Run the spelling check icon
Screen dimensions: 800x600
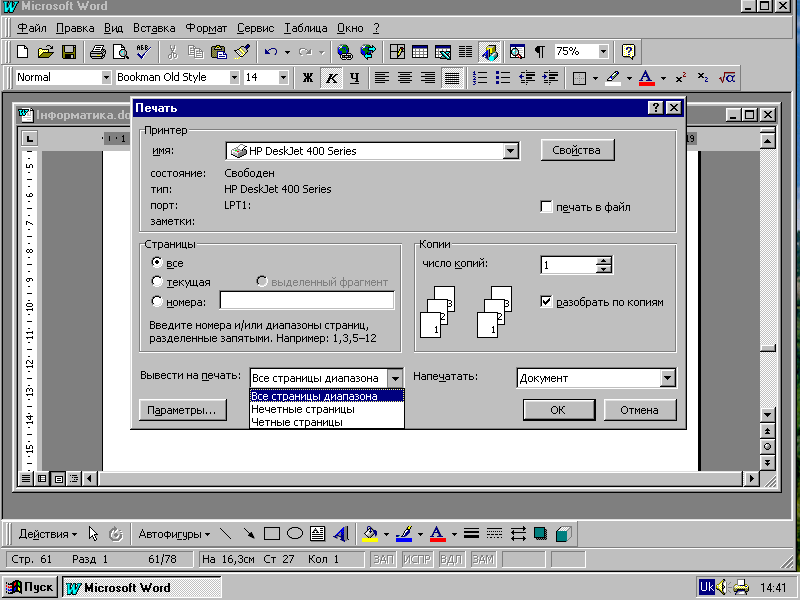pyautogui.click(x=143, y=52)
